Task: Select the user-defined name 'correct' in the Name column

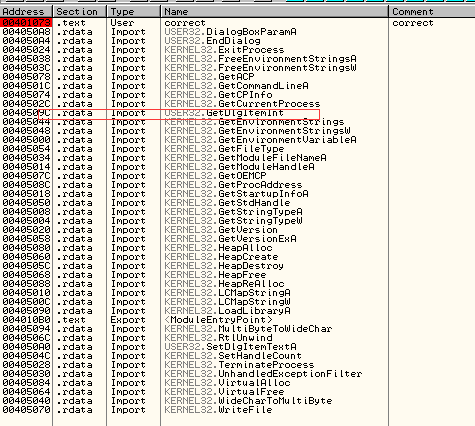Action: tap(185, 23)
